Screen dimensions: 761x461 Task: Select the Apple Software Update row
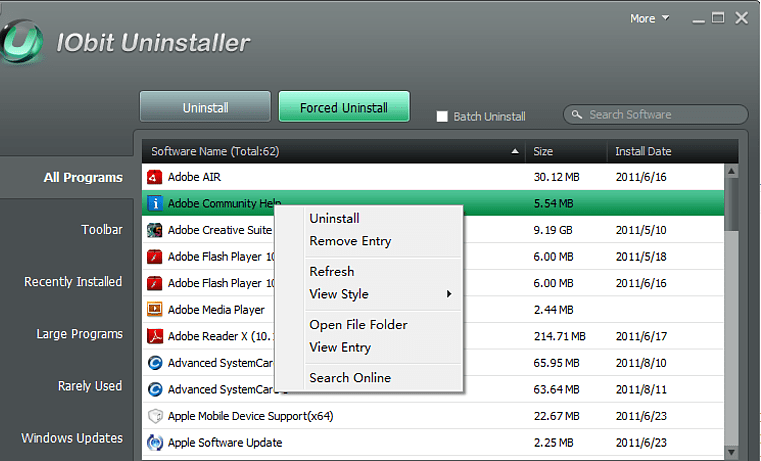(433, 442)
